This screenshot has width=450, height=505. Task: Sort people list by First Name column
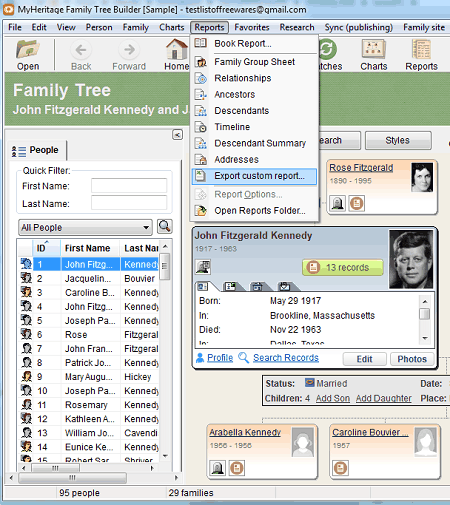pos(90,248)
